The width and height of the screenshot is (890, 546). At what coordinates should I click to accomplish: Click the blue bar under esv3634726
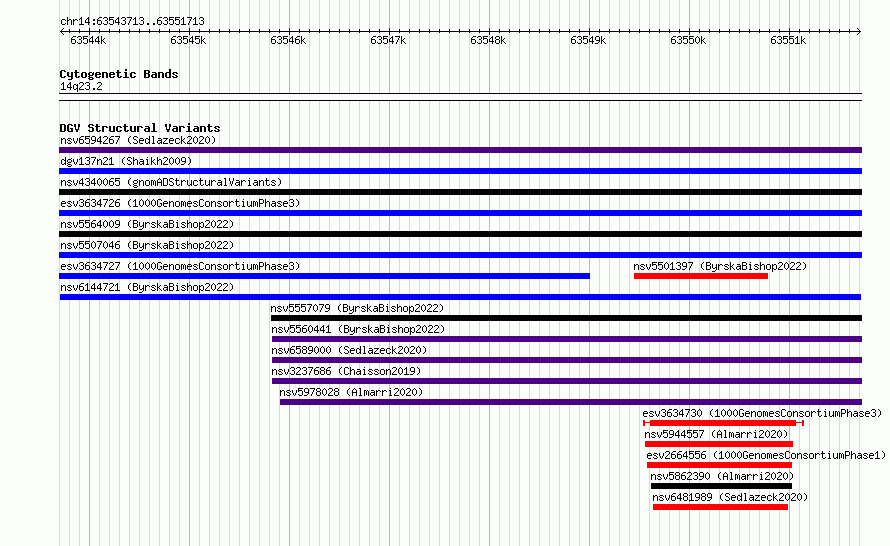pos(460,213)
